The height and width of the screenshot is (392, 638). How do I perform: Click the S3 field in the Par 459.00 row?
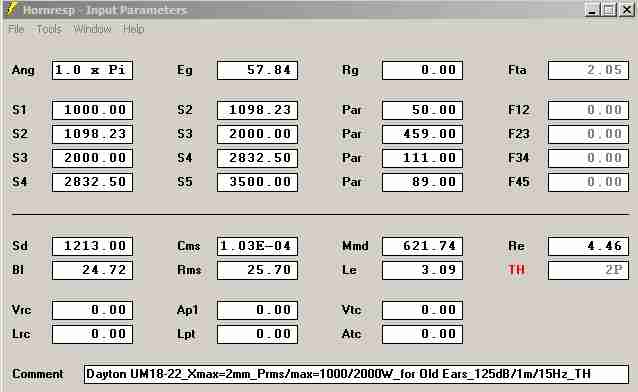point(258,134)
